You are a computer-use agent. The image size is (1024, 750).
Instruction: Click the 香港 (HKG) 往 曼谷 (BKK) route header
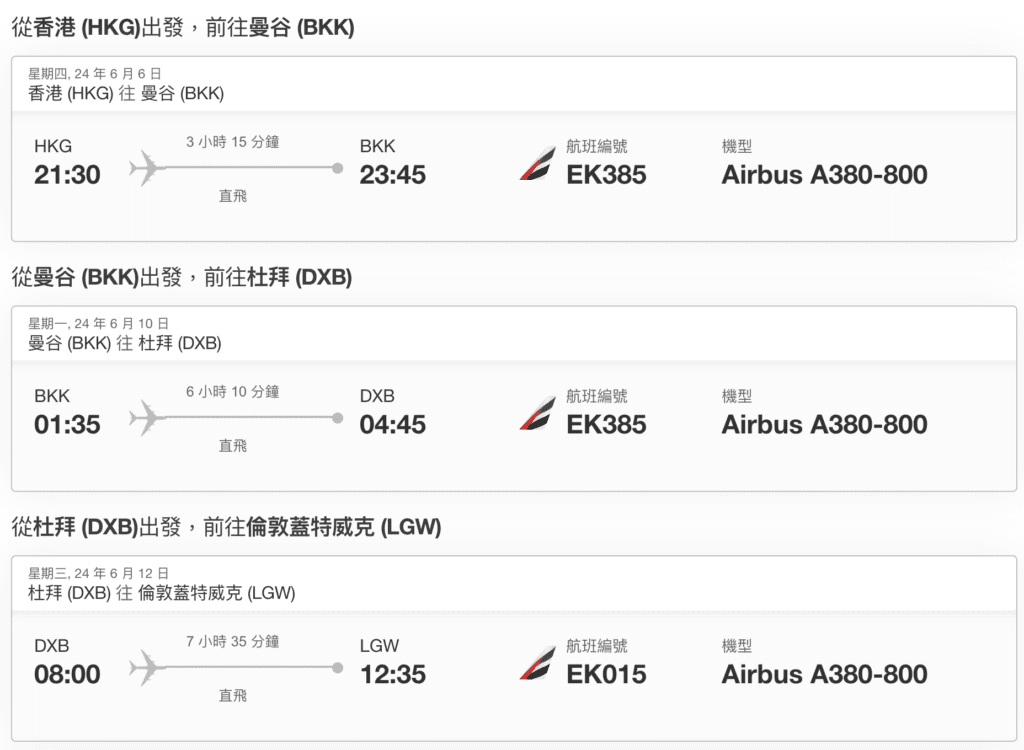click(126, 93)
